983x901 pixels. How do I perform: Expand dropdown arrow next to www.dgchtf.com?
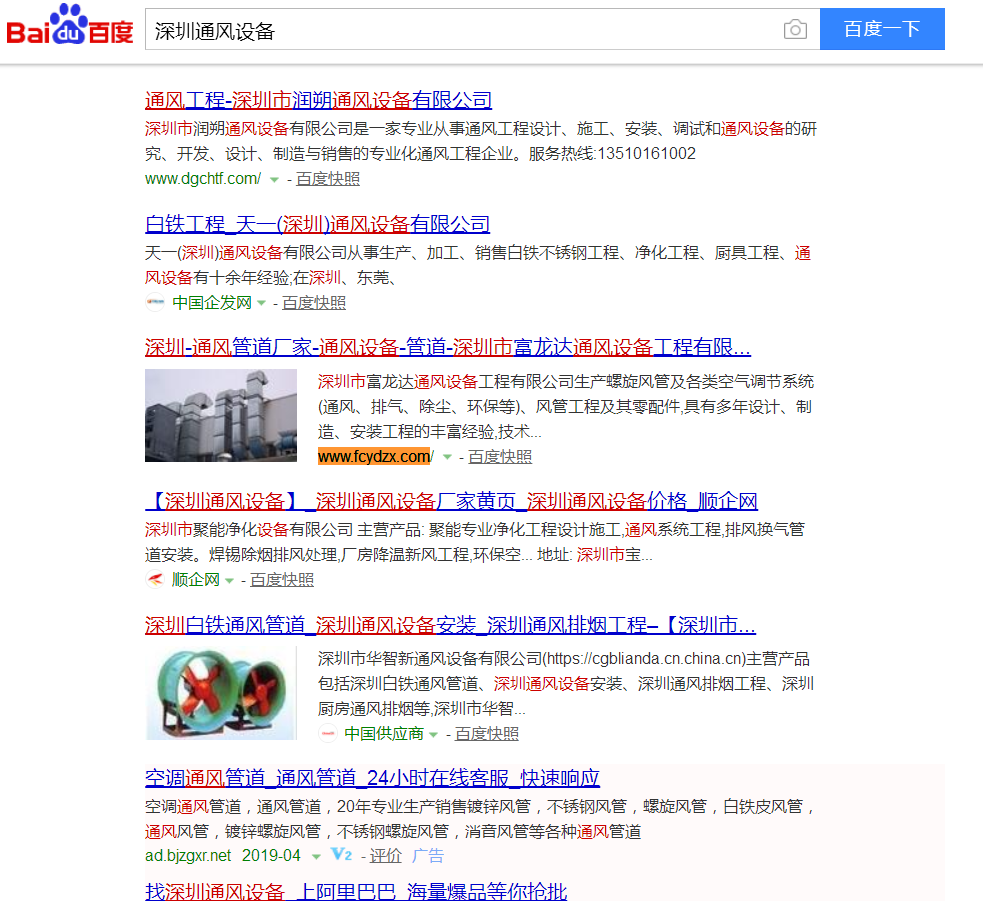(274, 180)
